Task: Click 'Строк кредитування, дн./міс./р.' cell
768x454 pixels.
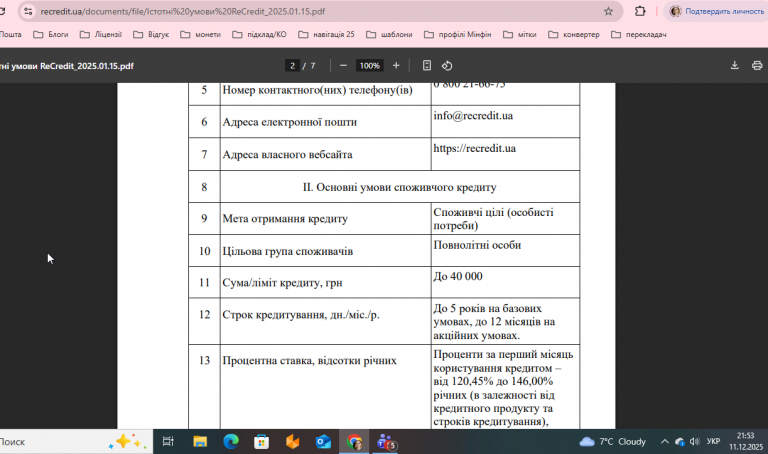Action: click(326, 321)
